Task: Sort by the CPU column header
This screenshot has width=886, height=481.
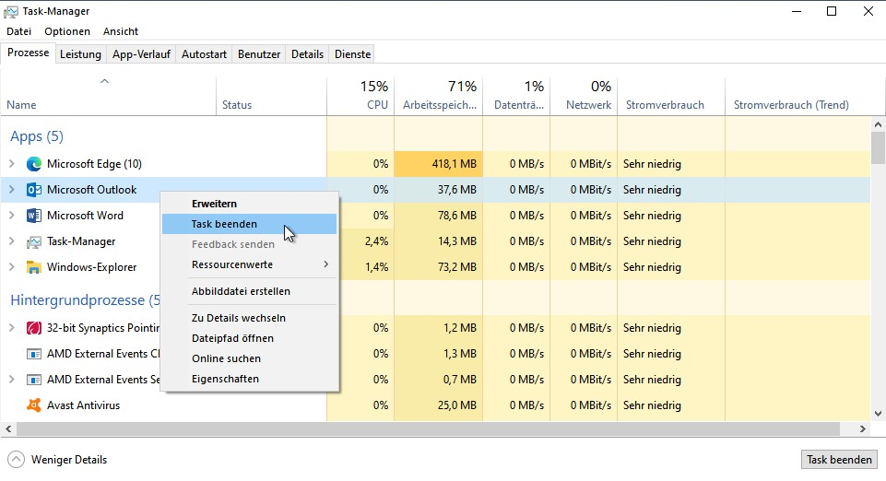Action: [x=361, y=96]
